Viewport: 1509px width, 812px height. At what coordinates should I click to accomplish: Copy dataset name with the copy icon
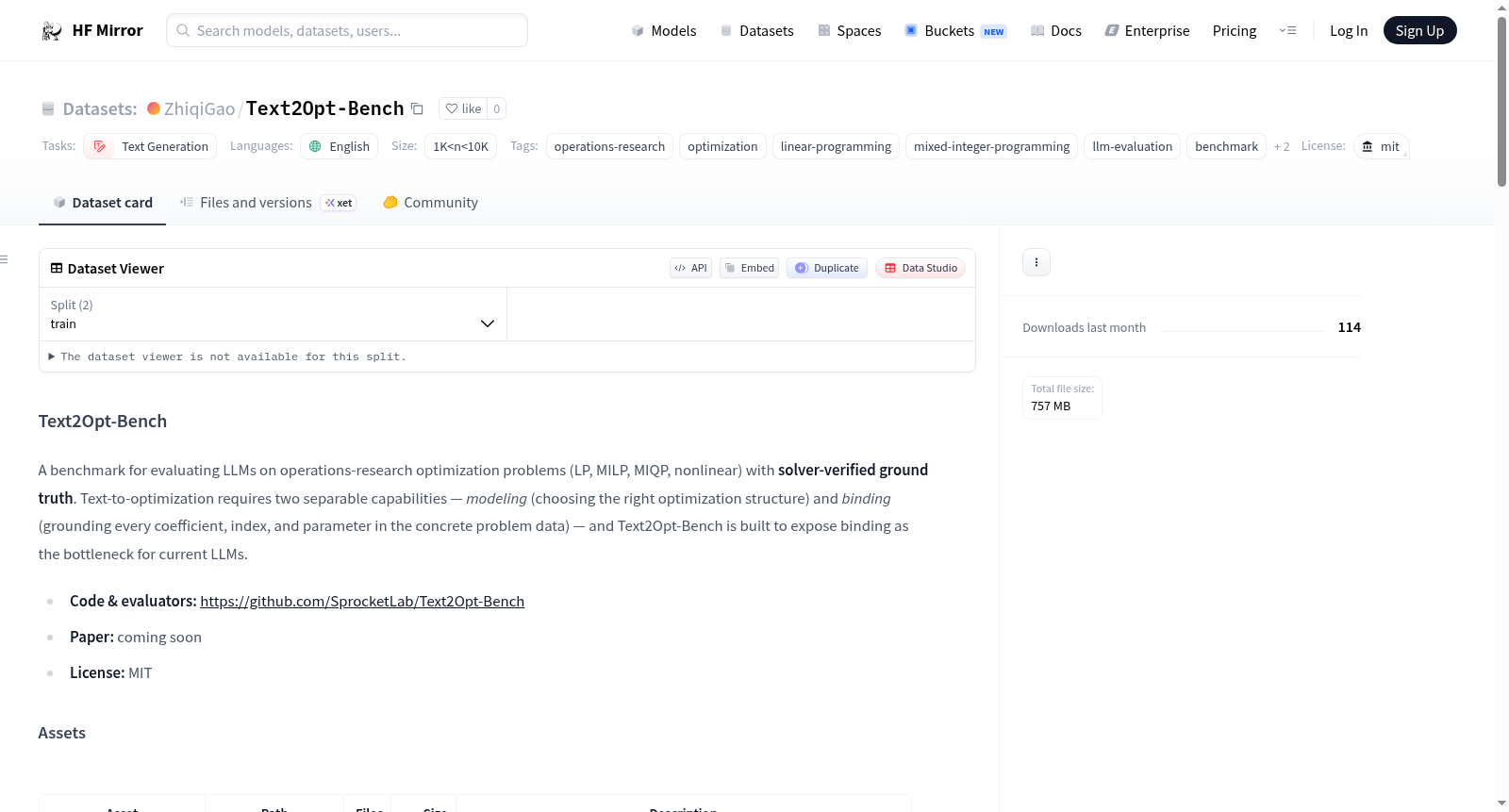point(417,108)
